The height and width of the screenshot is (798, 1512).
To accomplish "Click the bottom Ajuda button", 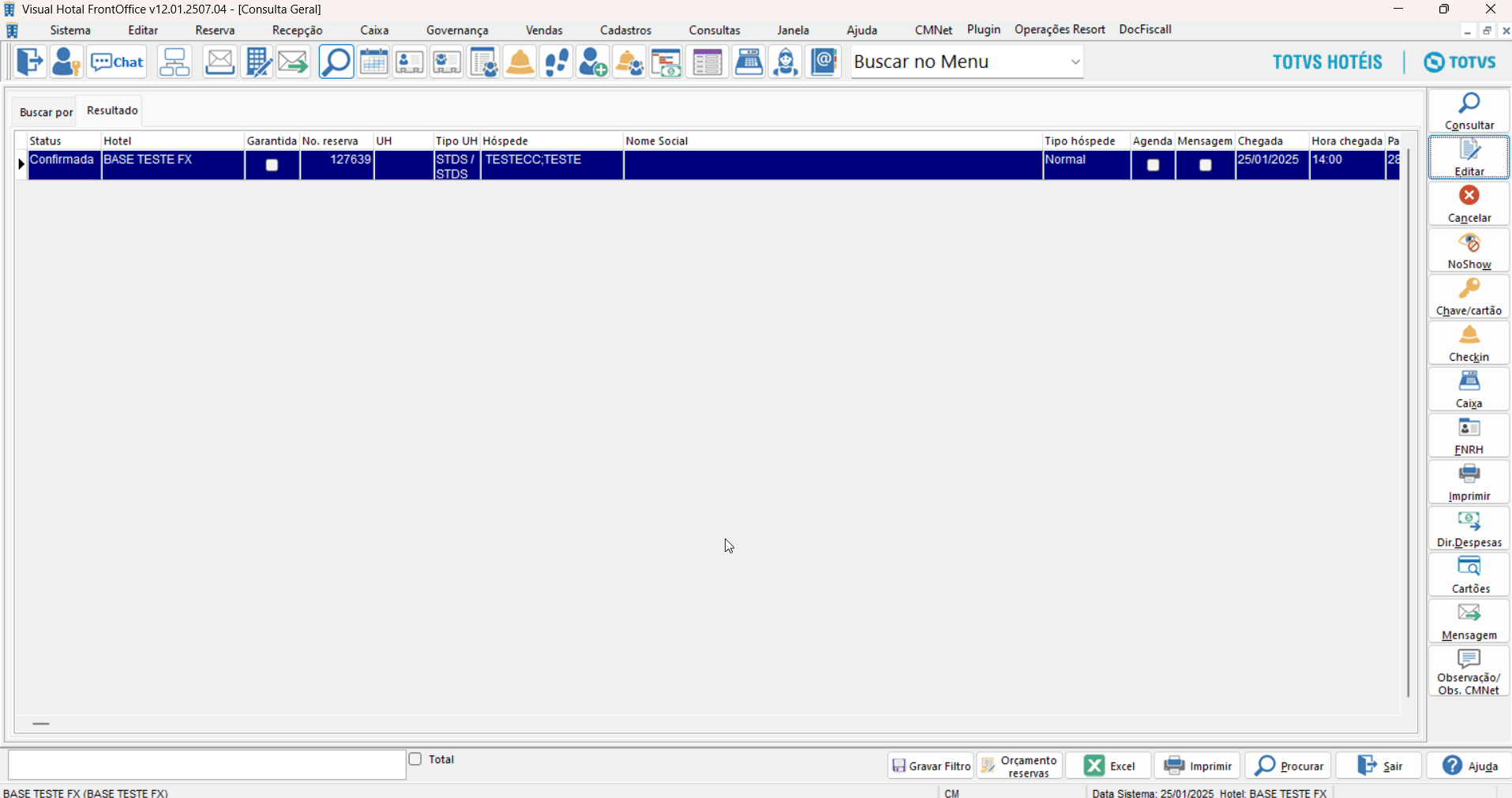I will click(1469, 766).
